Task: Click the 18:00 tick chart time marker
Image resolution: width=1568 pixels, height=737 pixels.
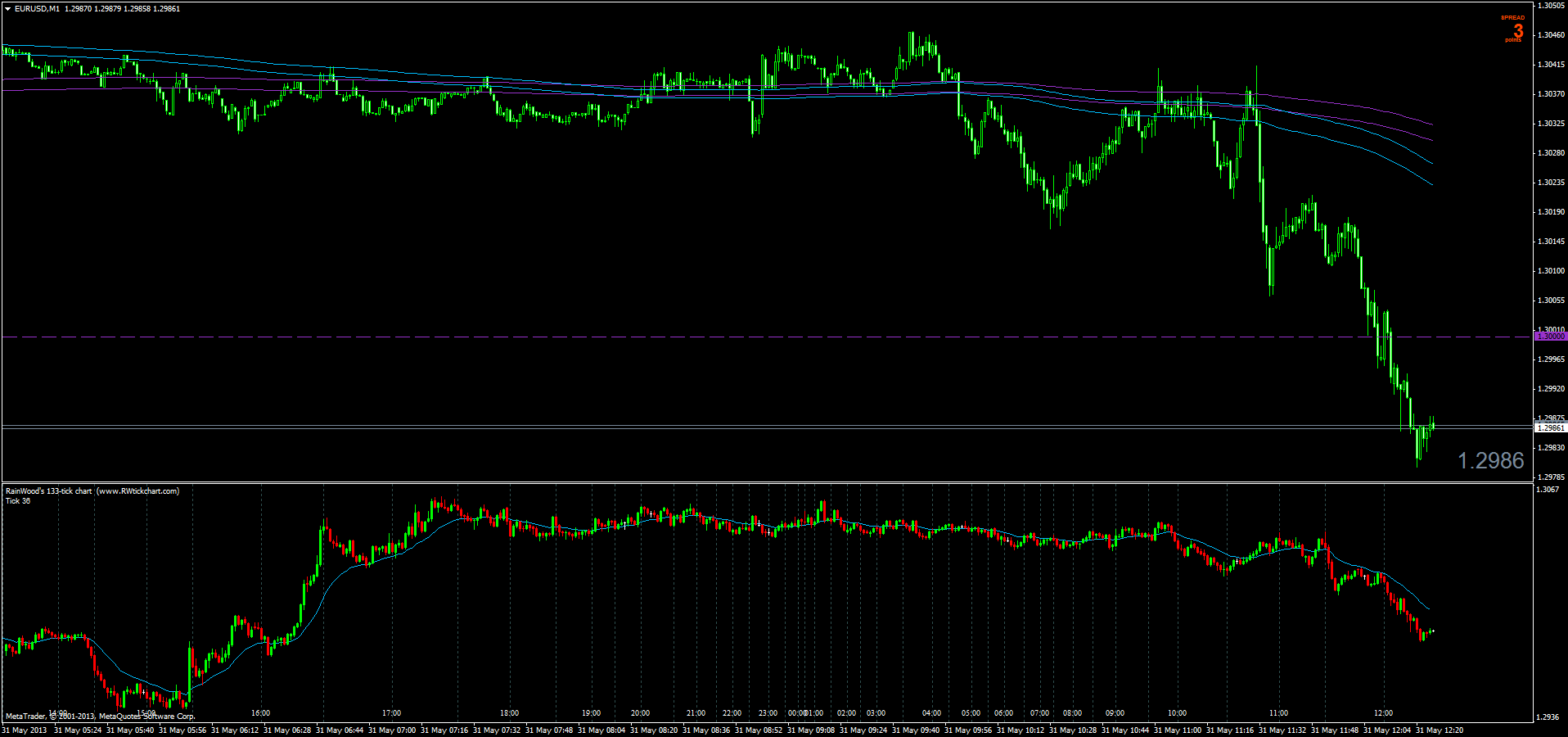Action: click(509, 713)
